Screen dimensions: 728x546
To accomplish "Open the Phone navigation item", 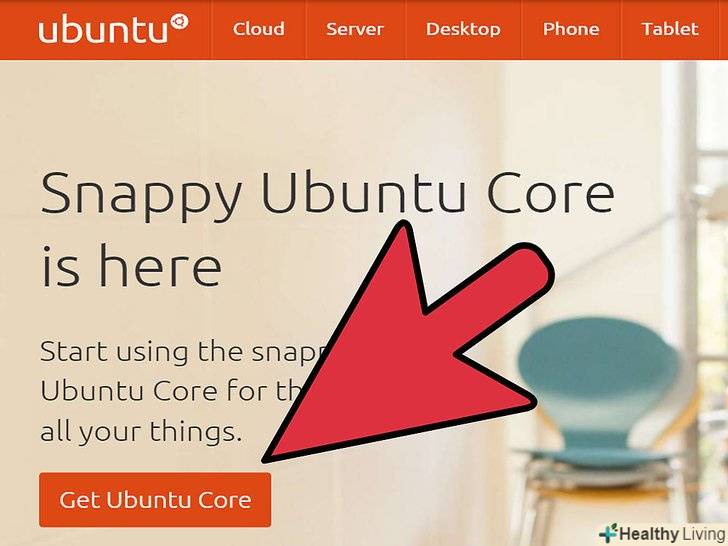I will [x=571, y=29].
